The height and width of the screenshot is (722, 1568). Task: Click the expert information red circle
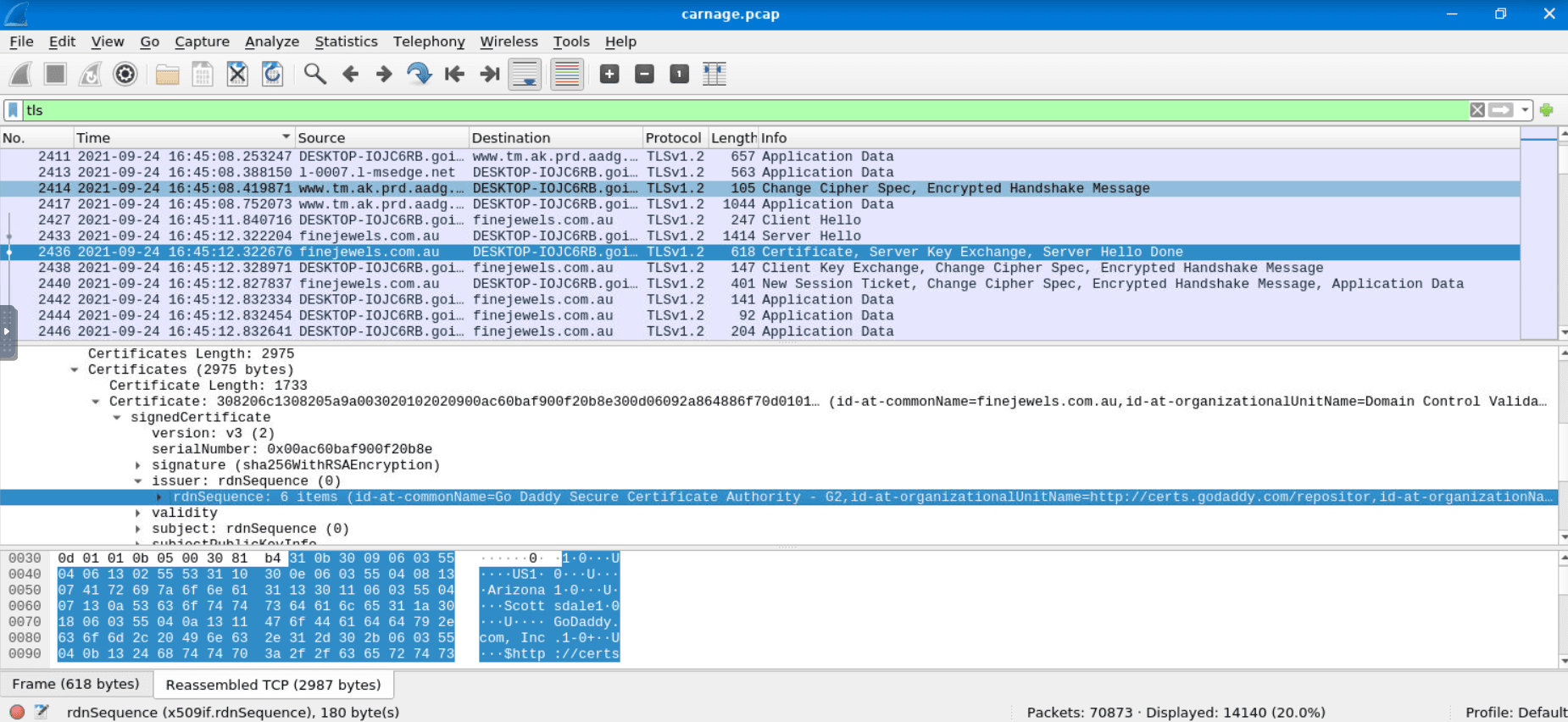17,712
